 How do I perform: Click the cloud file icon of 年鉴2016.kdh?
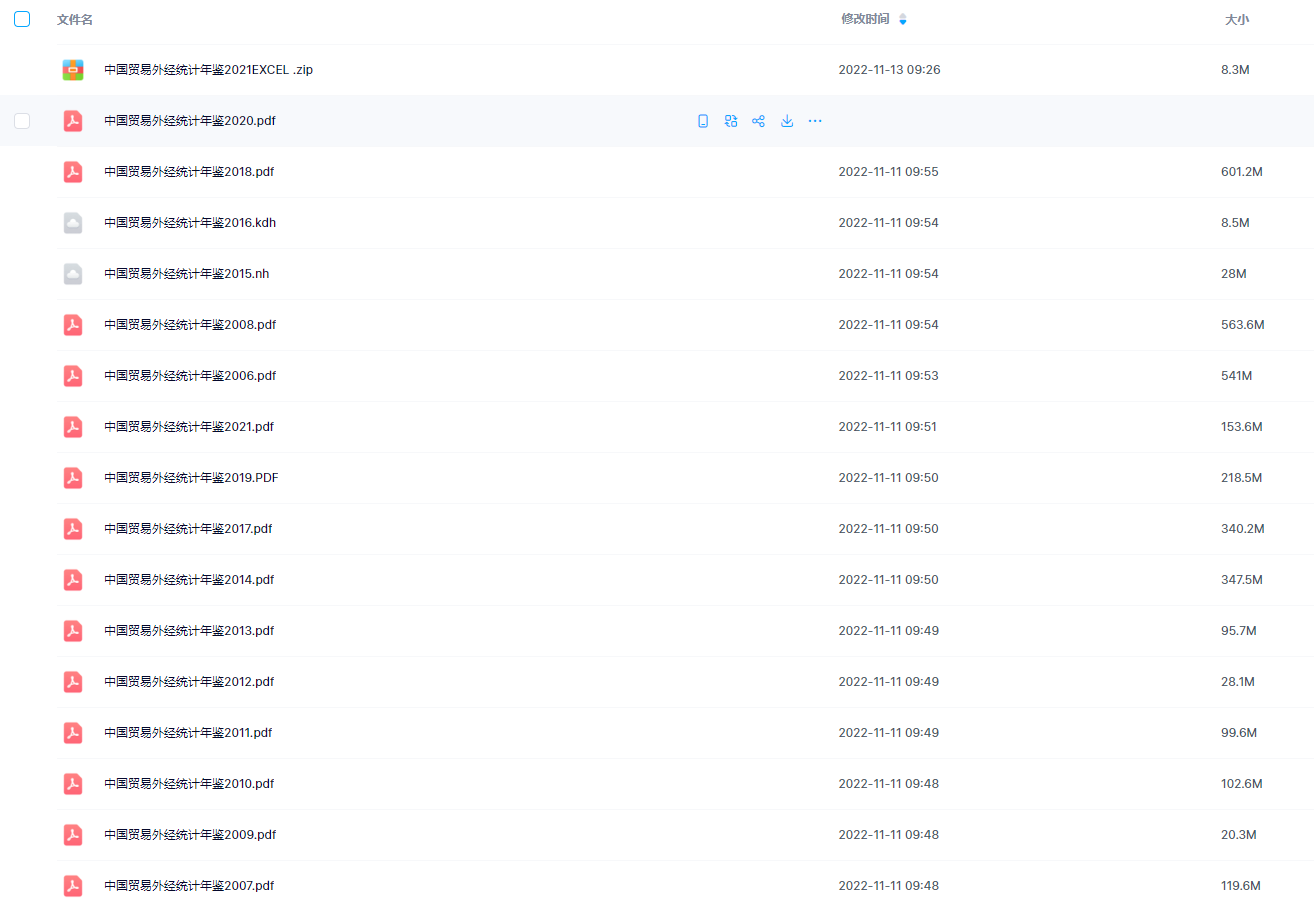73,223
